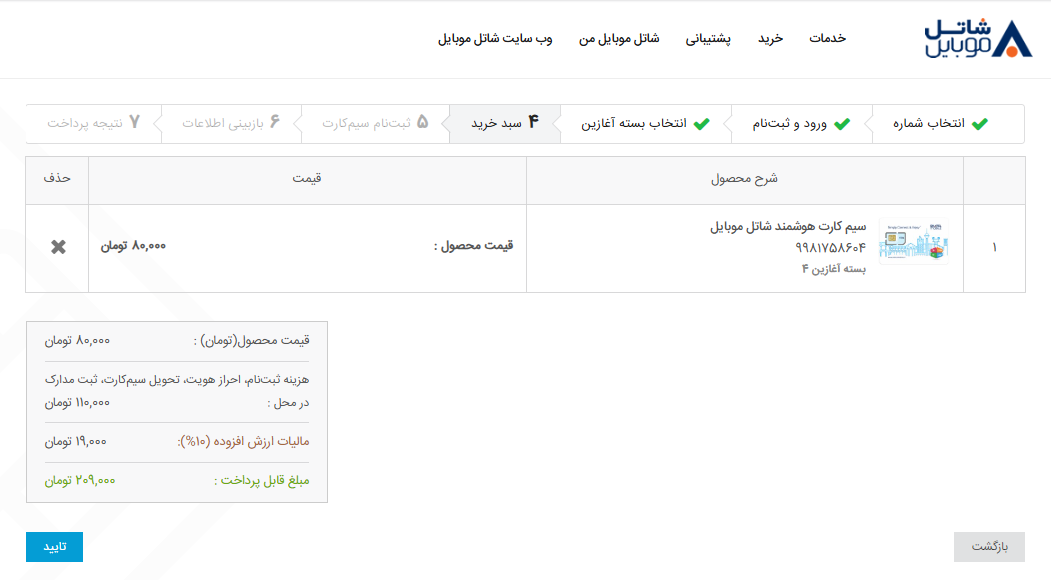
Task: Go to وب سایت شاتل موبایل link
Action: click(x=495, y=38)
